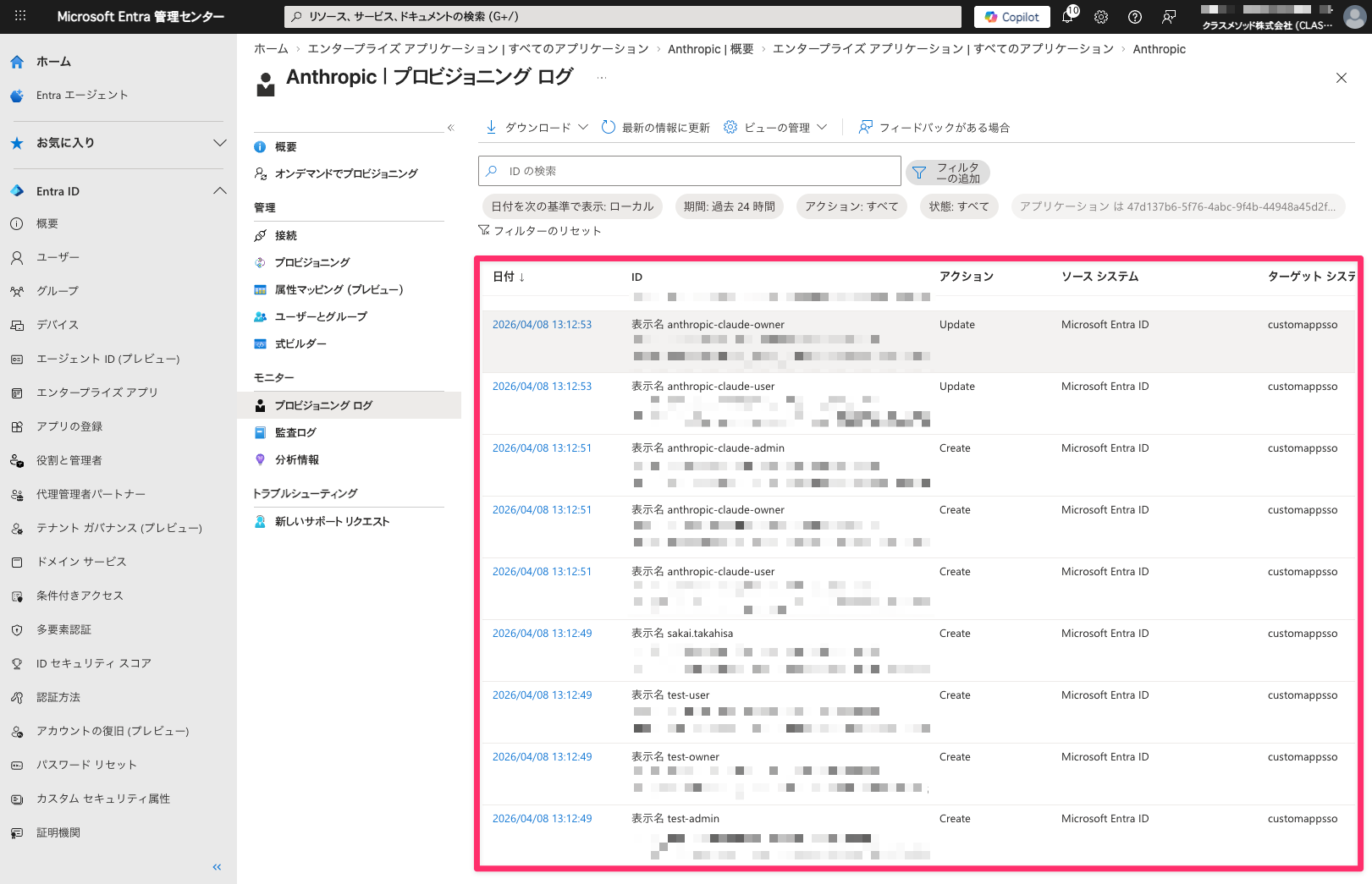Close the プロビジョニング ログ blade
Screen dimensions: 1372x884
pos(1342,78)
